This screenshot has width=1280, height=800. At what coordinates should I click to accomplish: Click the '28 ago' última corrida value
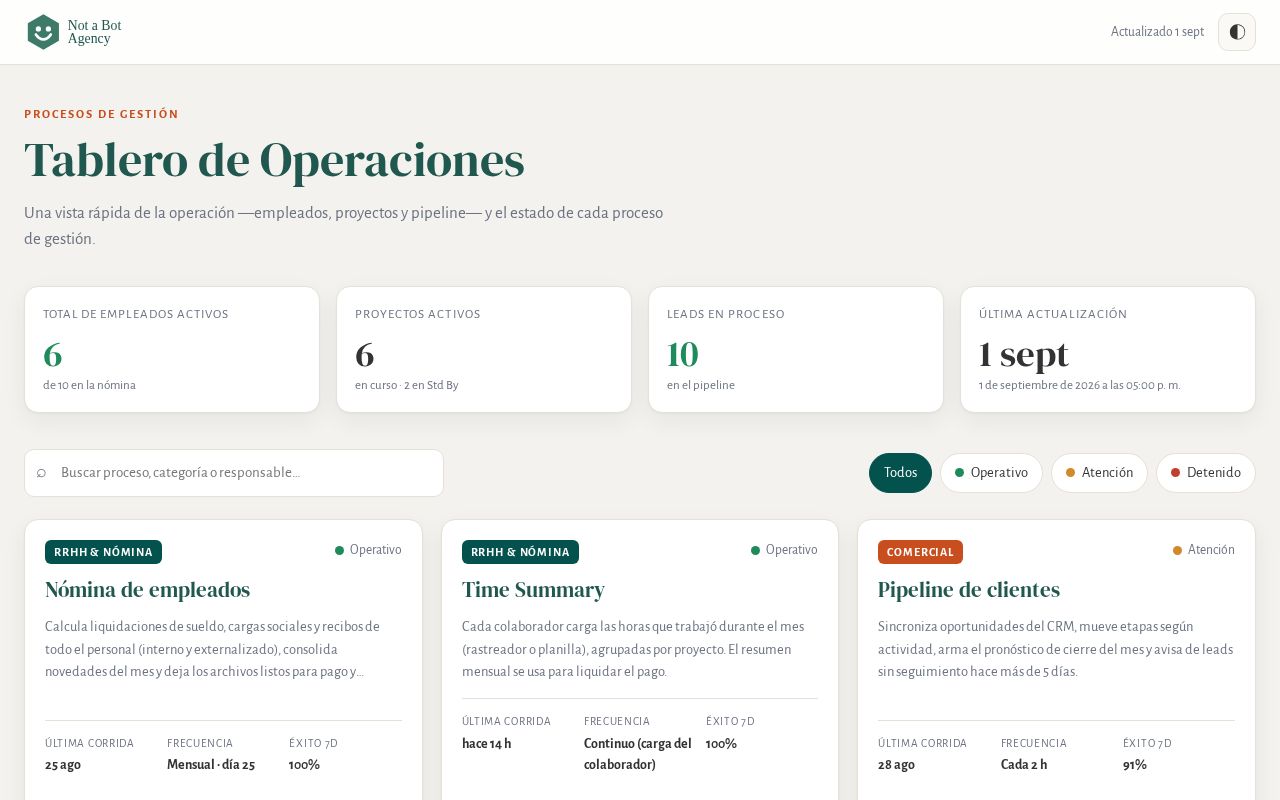(x=897, y=765)
